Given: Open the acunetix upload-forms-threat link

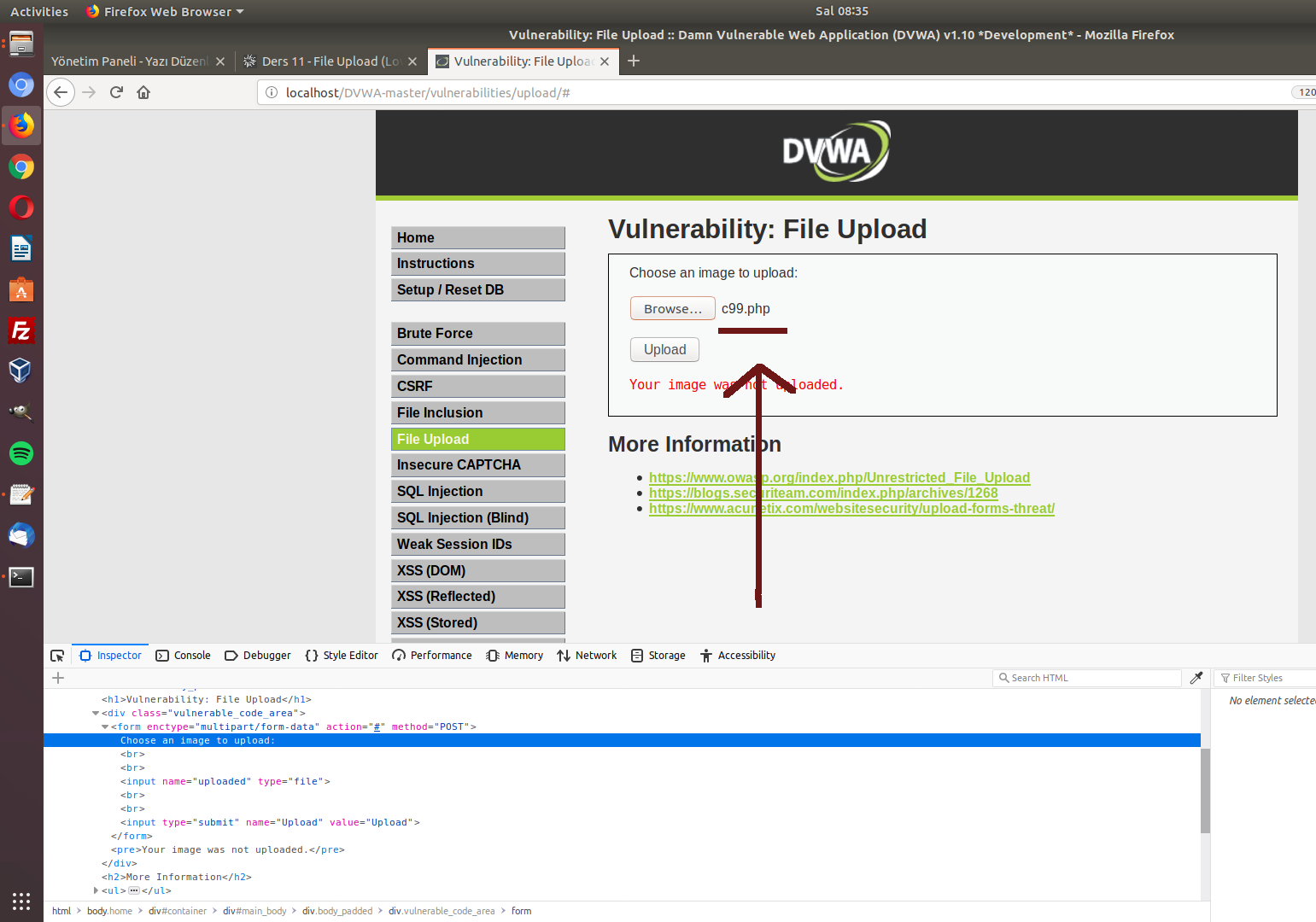Looking at the screenshot, I should pos(851,508).
